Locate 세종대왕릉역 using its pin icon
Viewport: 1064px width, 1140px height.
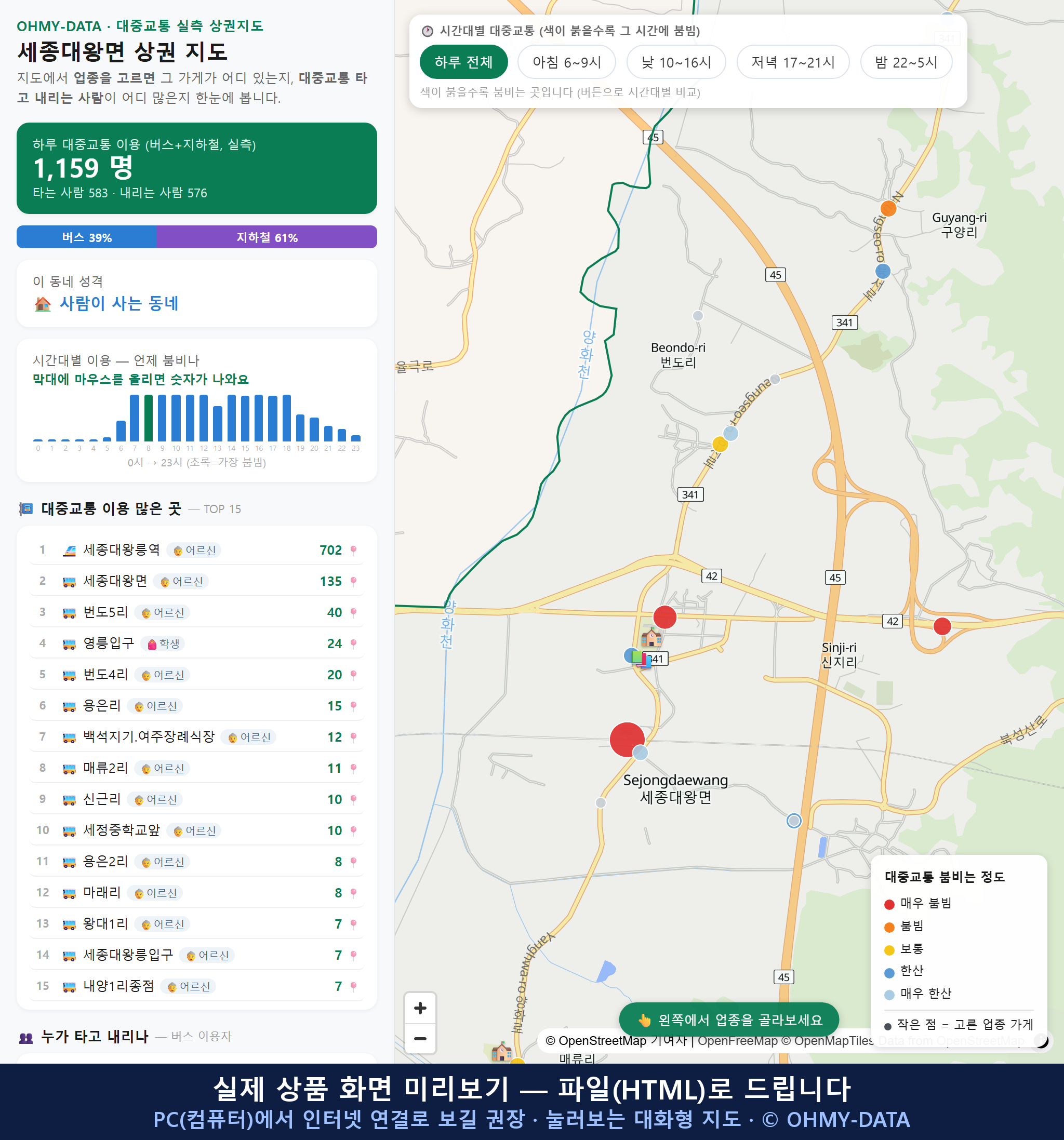353,551
